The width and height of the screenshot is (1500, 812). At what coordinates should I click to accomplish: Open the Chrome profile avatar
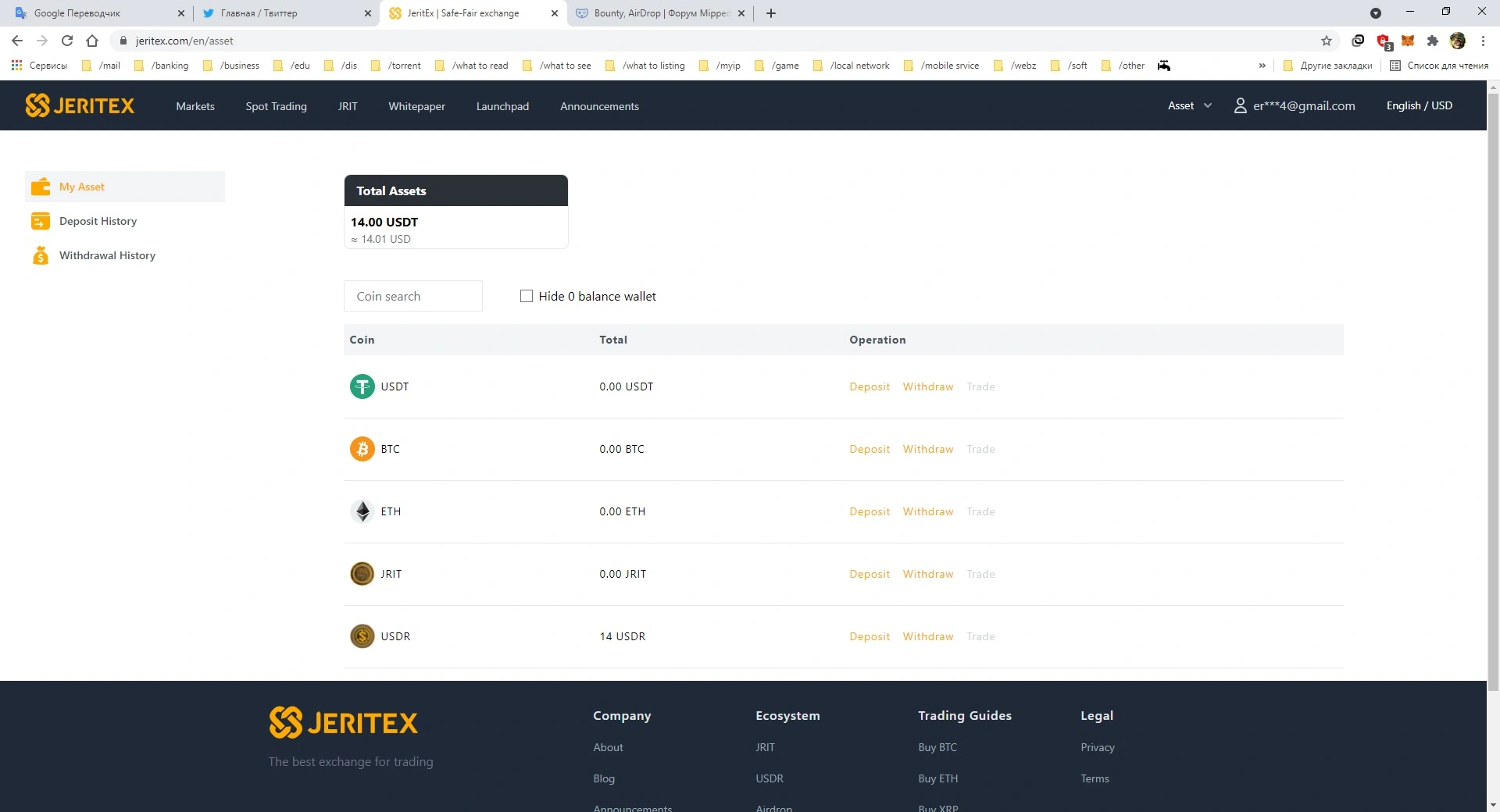coord(1458,41)
